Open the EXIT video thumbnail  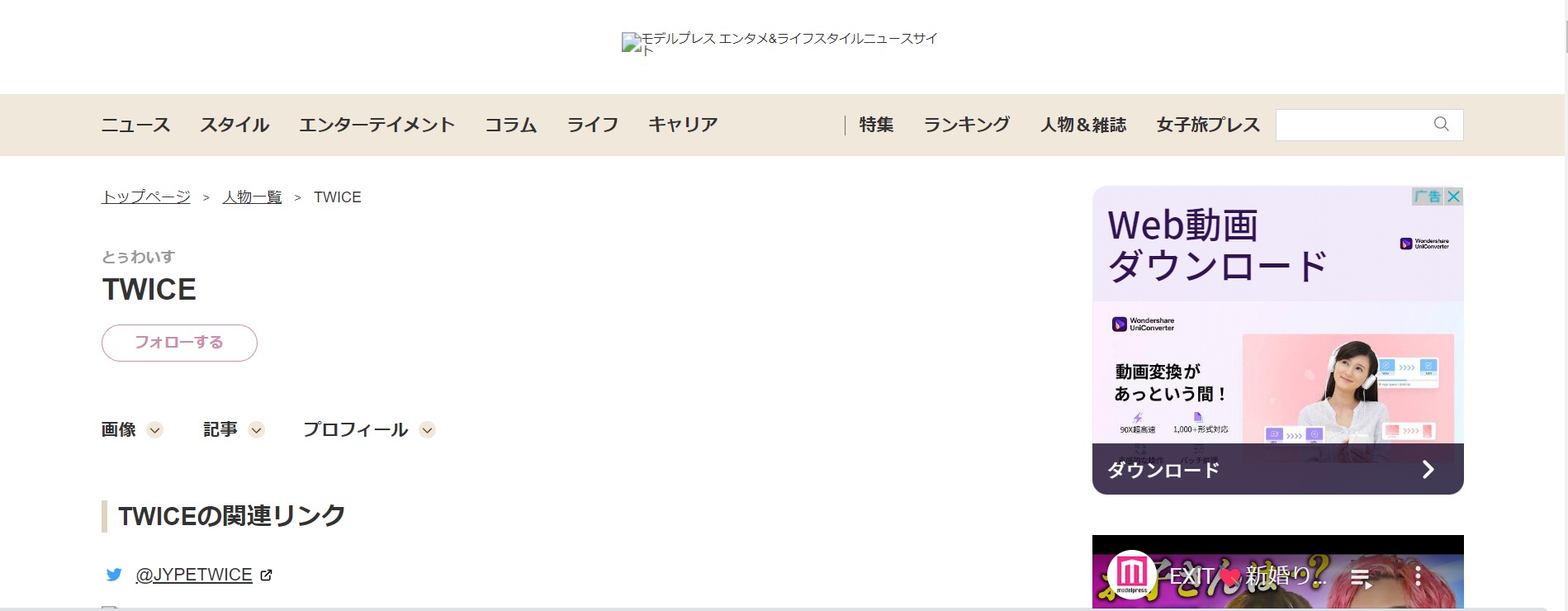coord(1277,573)
